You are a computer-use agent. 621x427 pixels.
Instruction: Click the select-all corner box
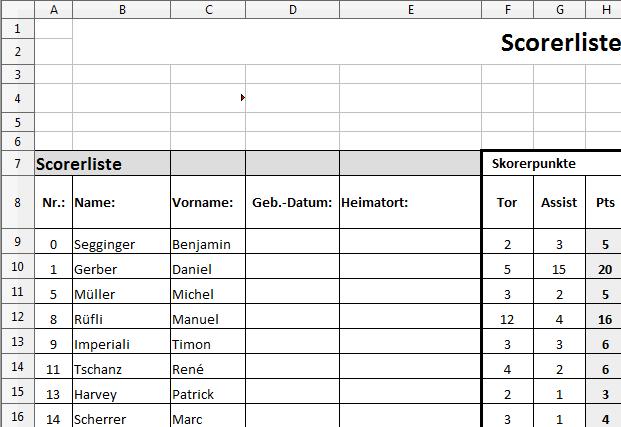click(17, 9)
